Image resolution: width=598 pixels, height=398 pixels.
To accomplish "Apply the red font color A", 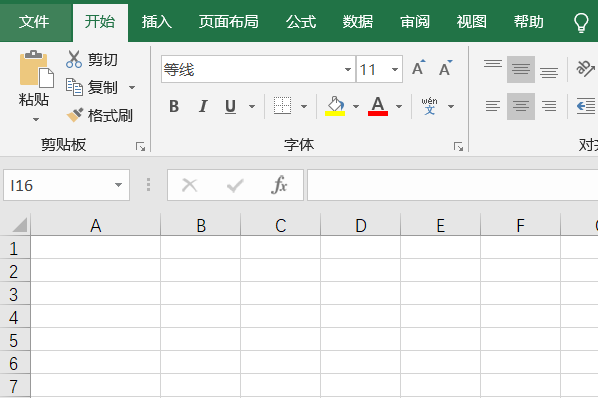I will 378,106.
